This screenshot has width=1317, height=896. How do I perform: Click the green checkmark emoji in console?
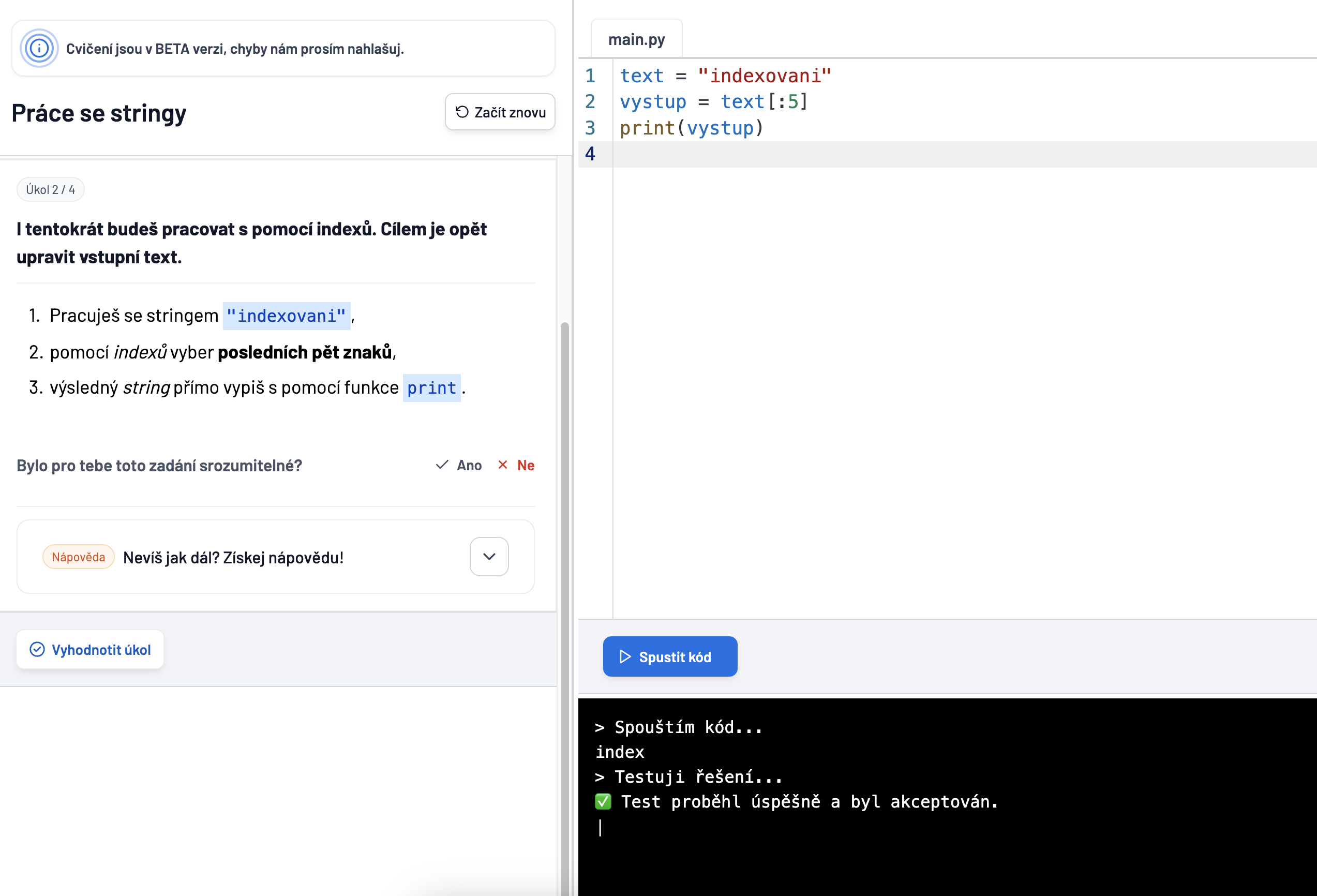coord(603,801)
